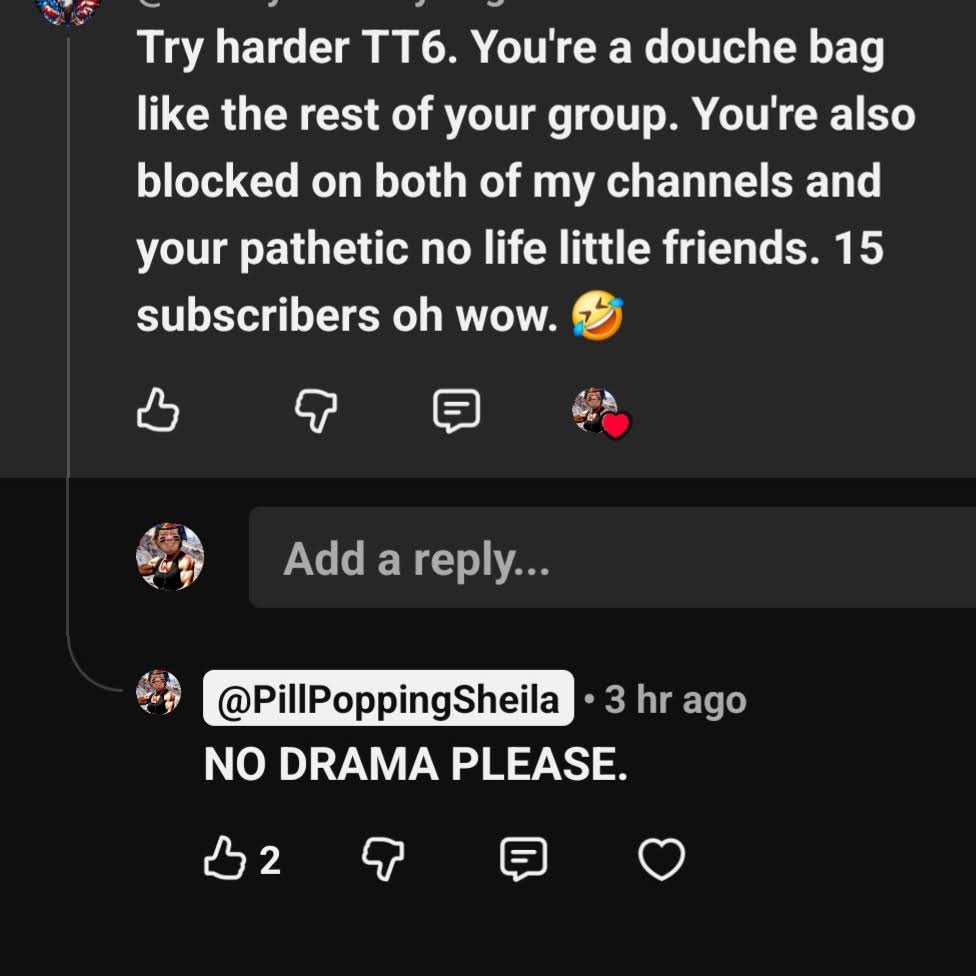This screenshot has width=976, height=976.
Task: Tap the like count "2" on the reply
Action: [x=270, y=860]
